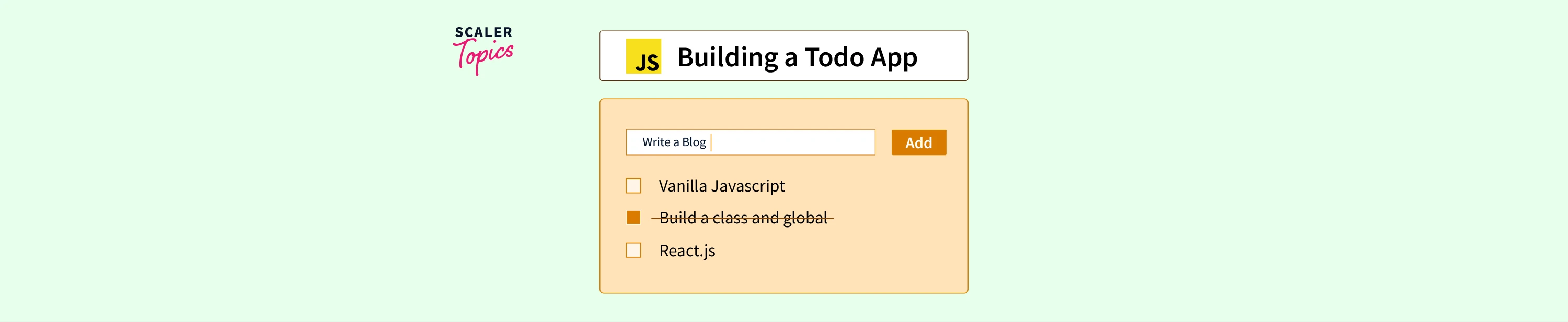Select the struck-through Build a class and global item
This screenshot has height=322, width=1568.
pyautogui.click(x=743, y=218)
